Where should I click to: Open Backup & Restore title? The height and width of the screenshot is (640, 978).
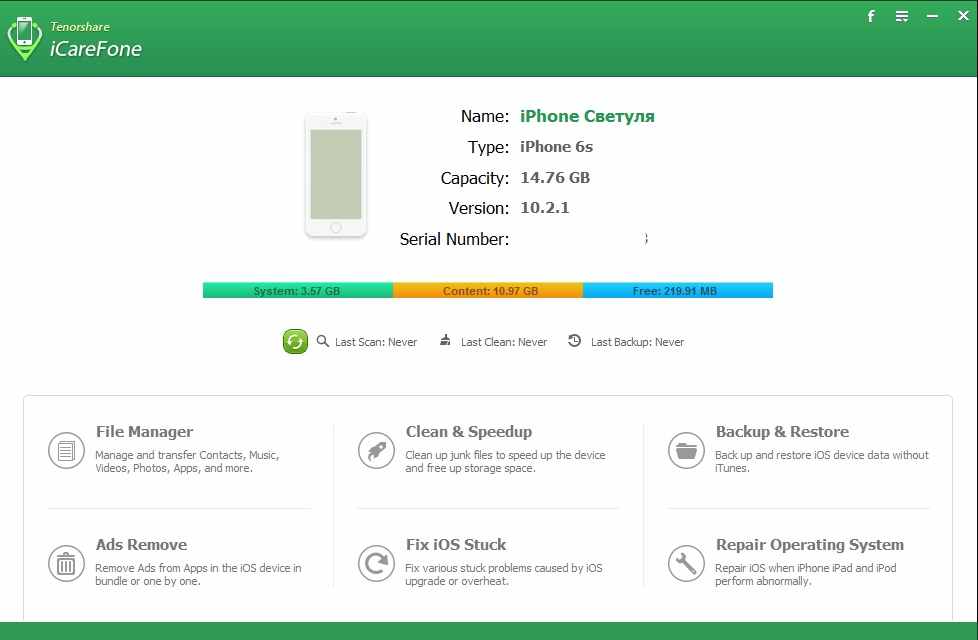coord(782,432)
